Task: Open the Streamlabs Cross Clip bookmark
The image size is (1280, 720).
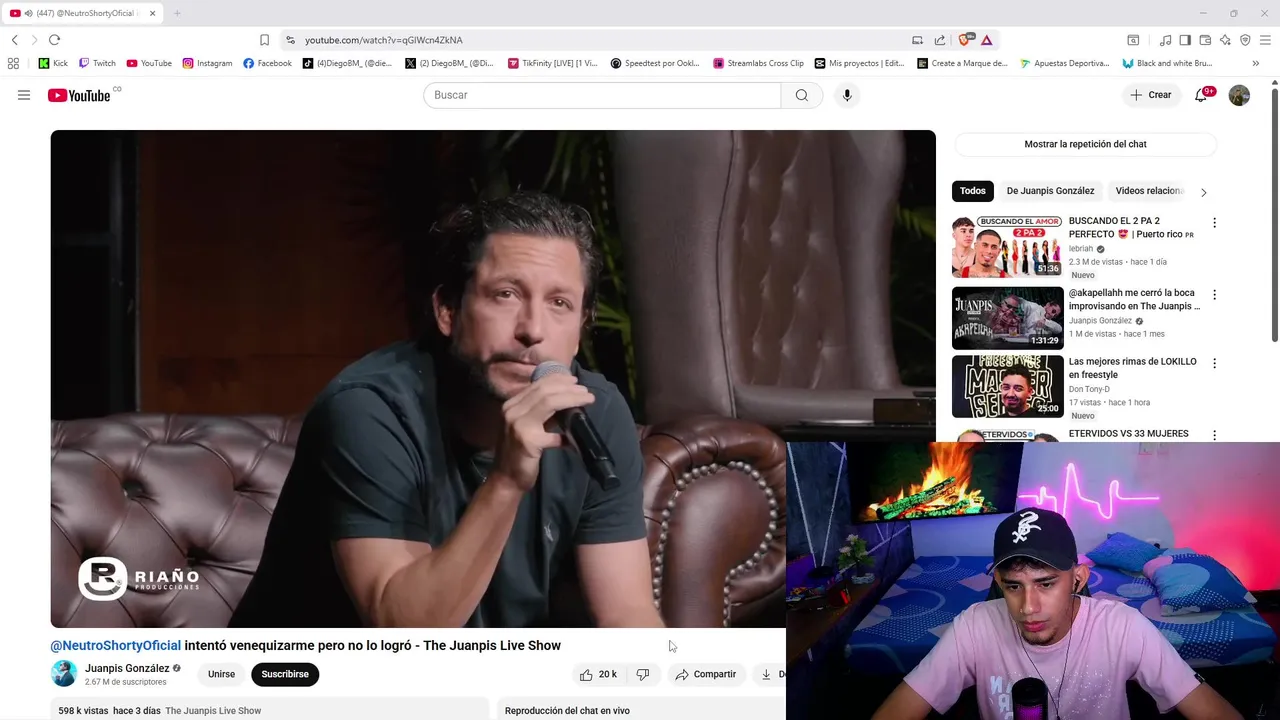Action: pos(758,63)
